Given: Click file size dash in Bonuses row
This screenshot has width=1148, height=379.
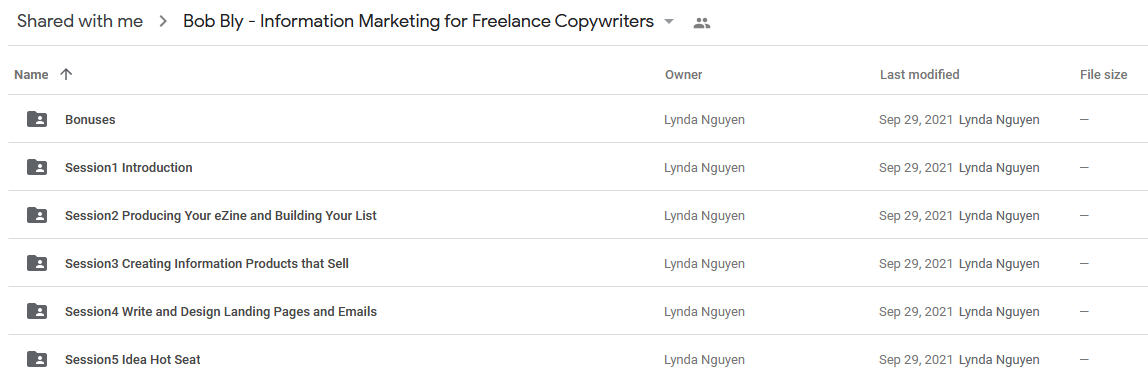Looking at the screenshot, I should (x=1084, y=119).
